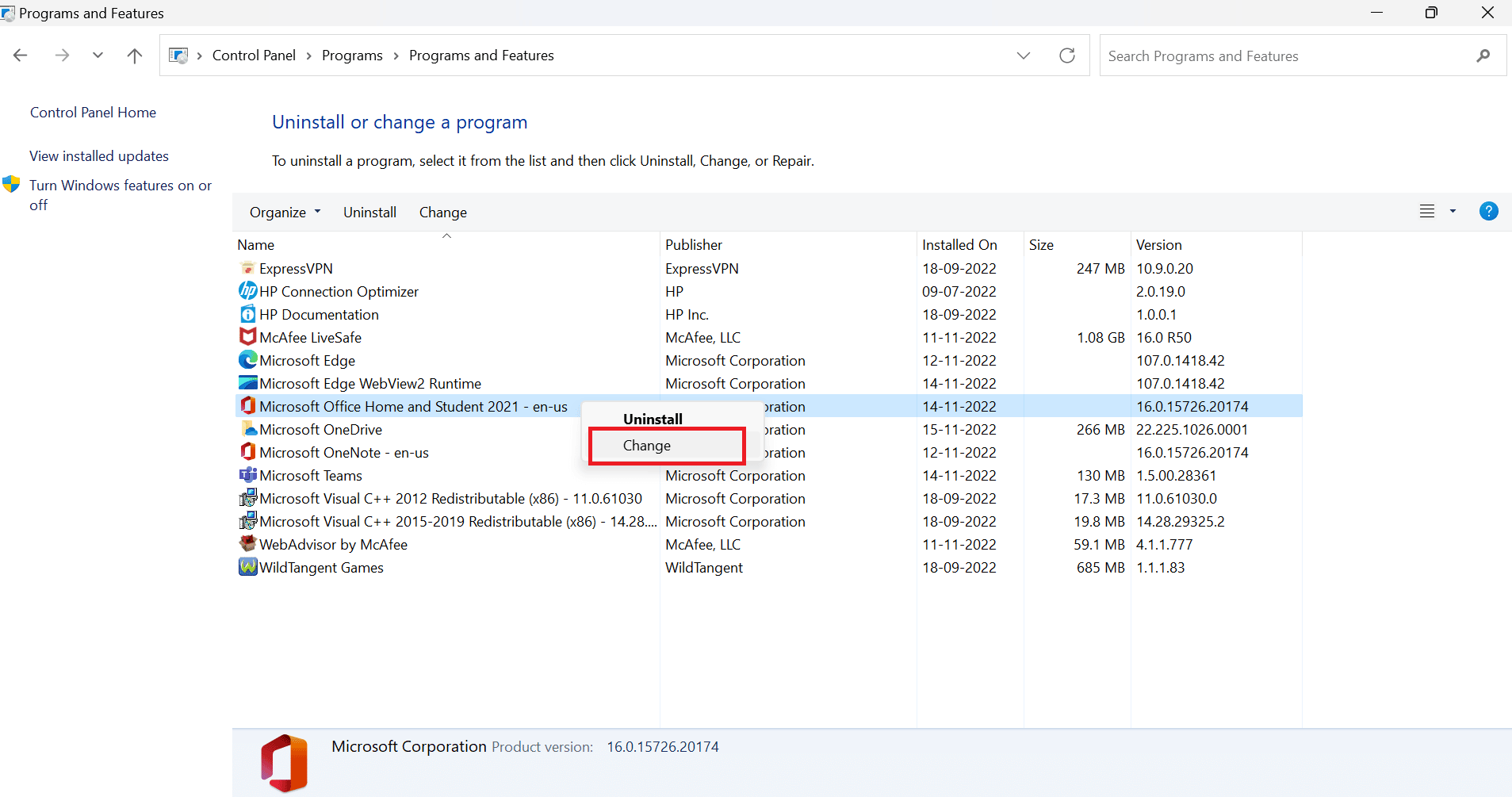Screen dimensions: 1512x797
Task: Click version 4.1.1.777 cell
Action: pos(1164,545)
